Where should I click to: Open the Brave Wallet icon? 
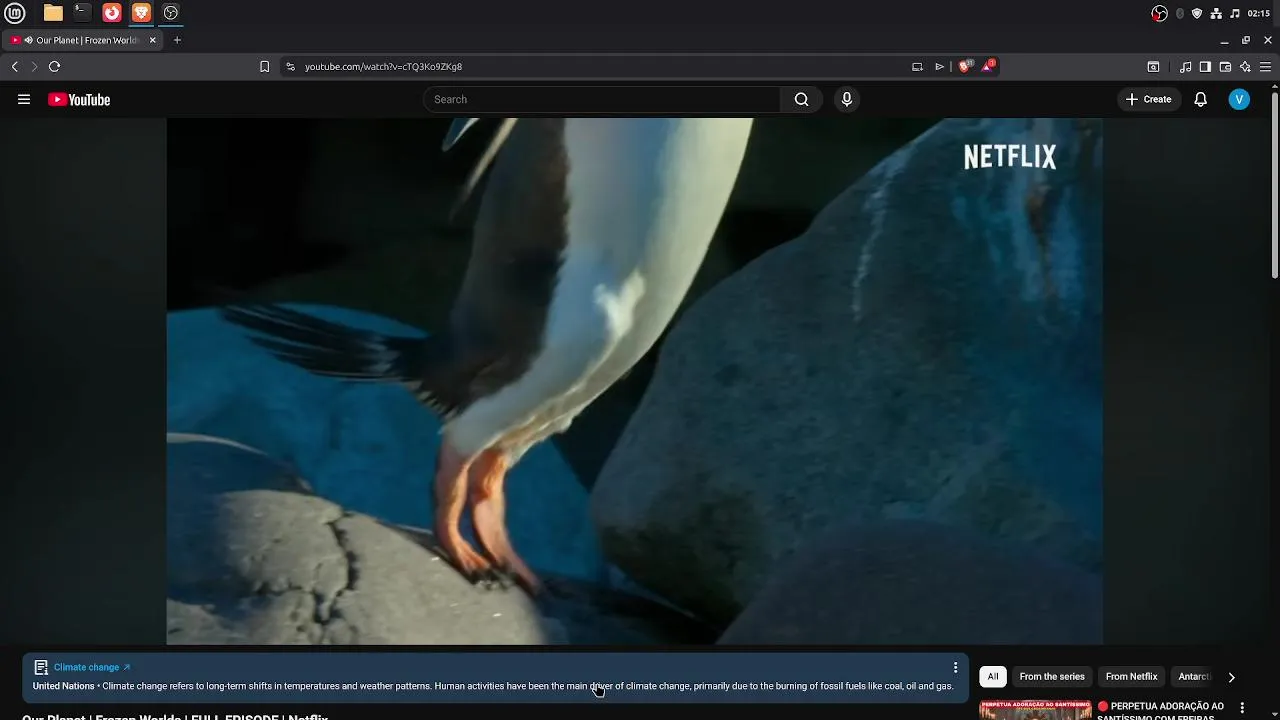[1225, 67]
